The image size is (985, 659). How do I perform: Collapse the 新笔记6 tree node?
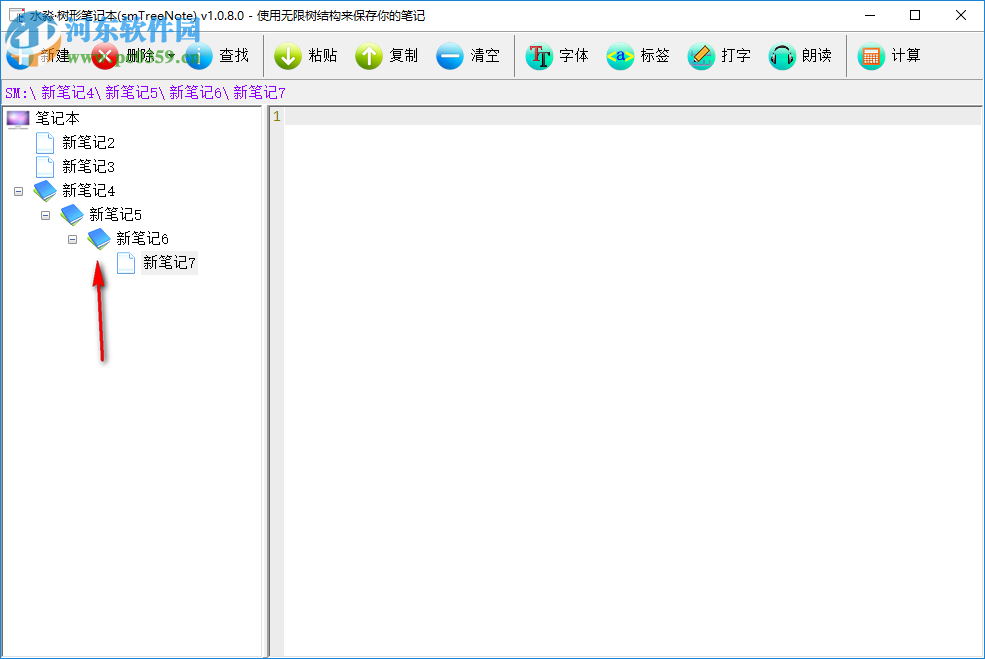pyautogui.click(x=72, y=239)
